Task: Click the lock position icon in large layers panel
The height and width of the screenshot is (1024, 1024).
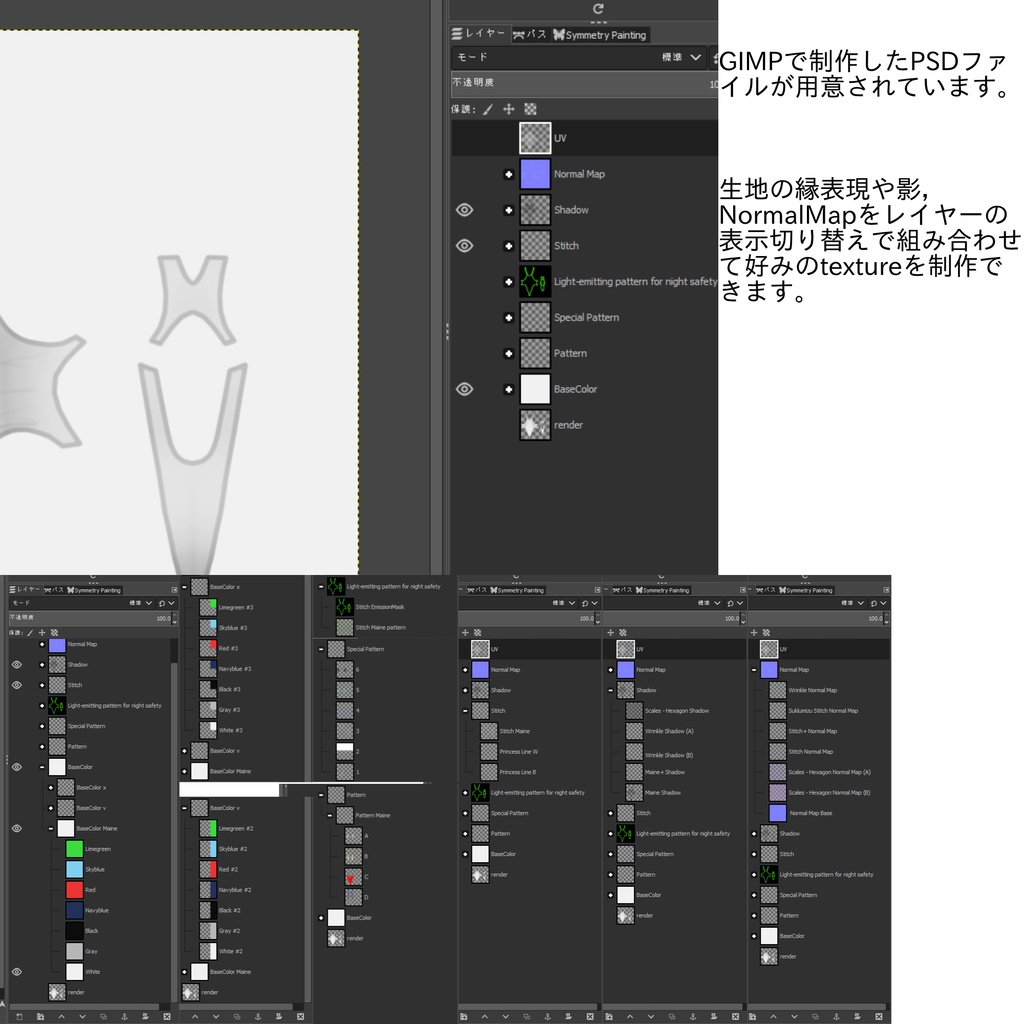Action: [x=509, y=109]
